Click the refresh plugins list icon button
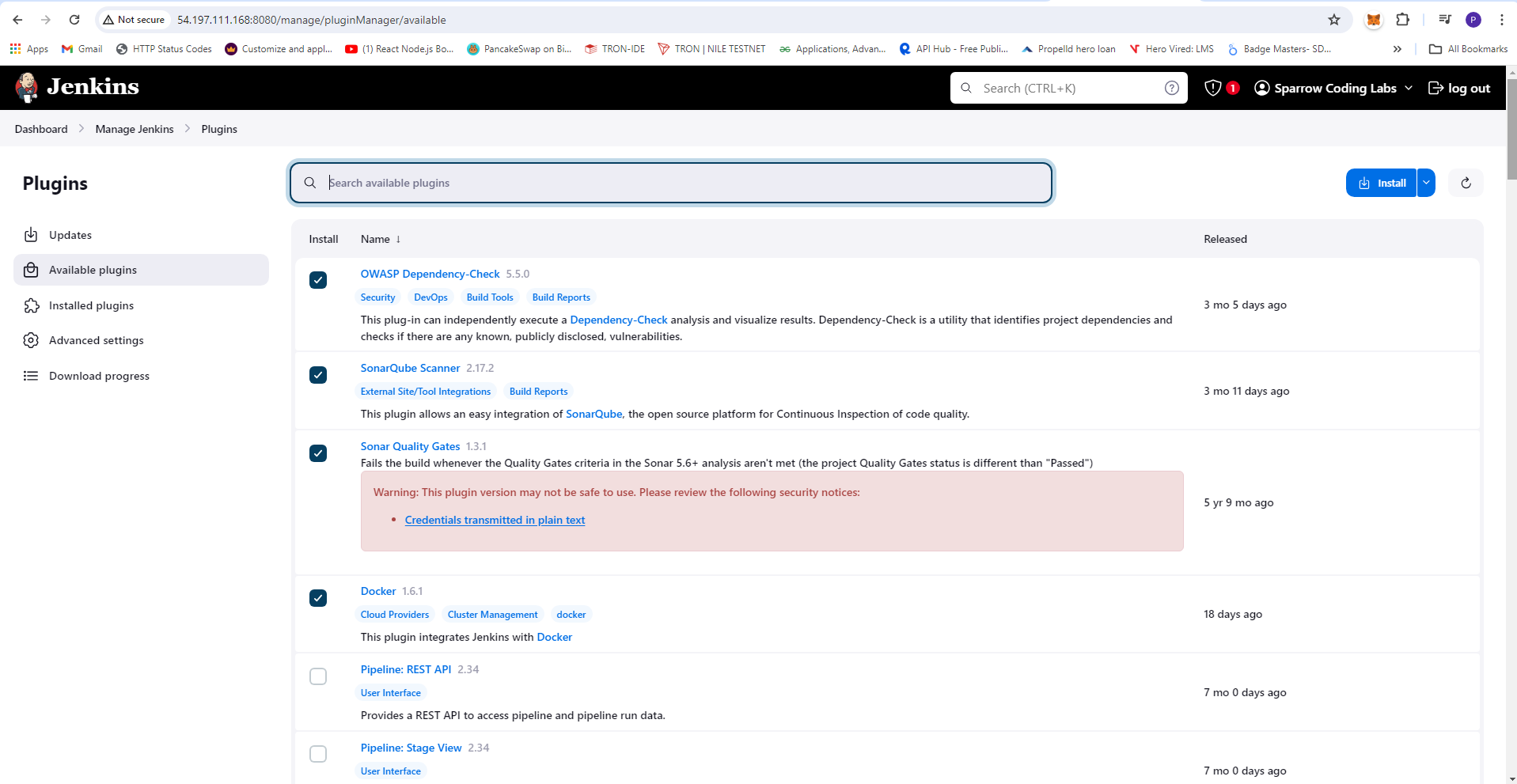The width and height of the screenshot is (1517, 784). coord(1466,183)
